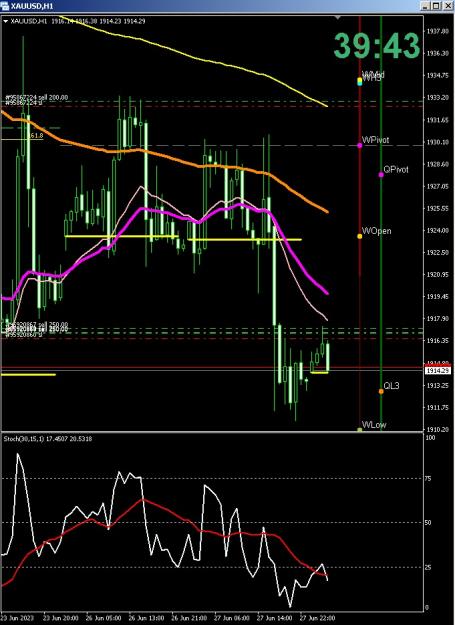Select the WLow marker square
This screenshot has width=455, height=625.
[x=360, y=430]
